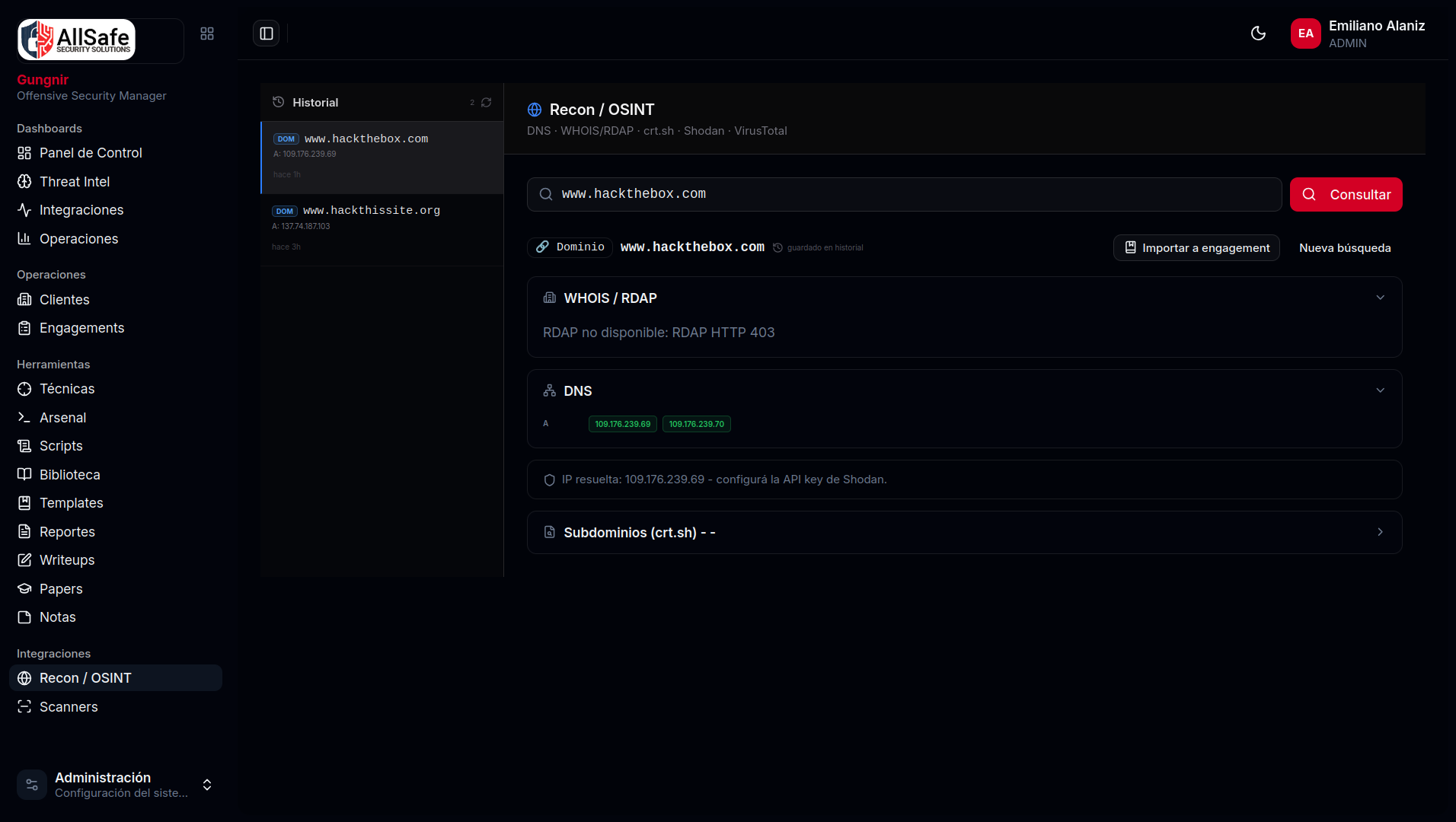Click the Historial clock icon
This screenshot has width=1456, height=822.
click(x=279, y=102)
